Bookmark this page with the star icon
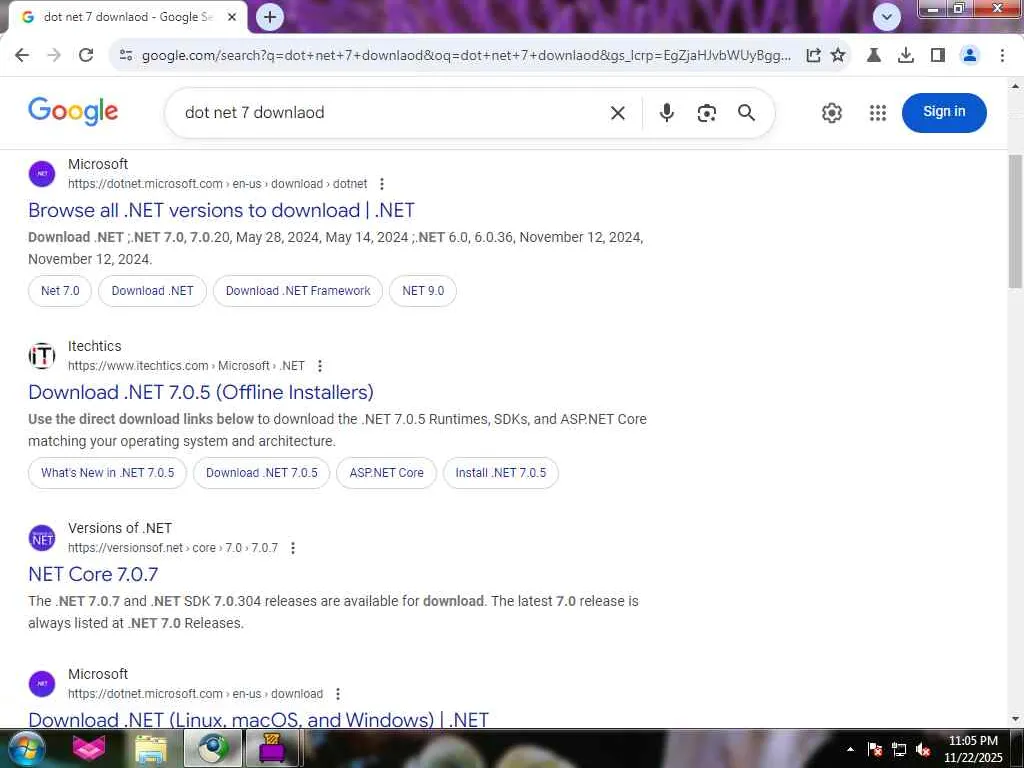 (x=838, y=56)
